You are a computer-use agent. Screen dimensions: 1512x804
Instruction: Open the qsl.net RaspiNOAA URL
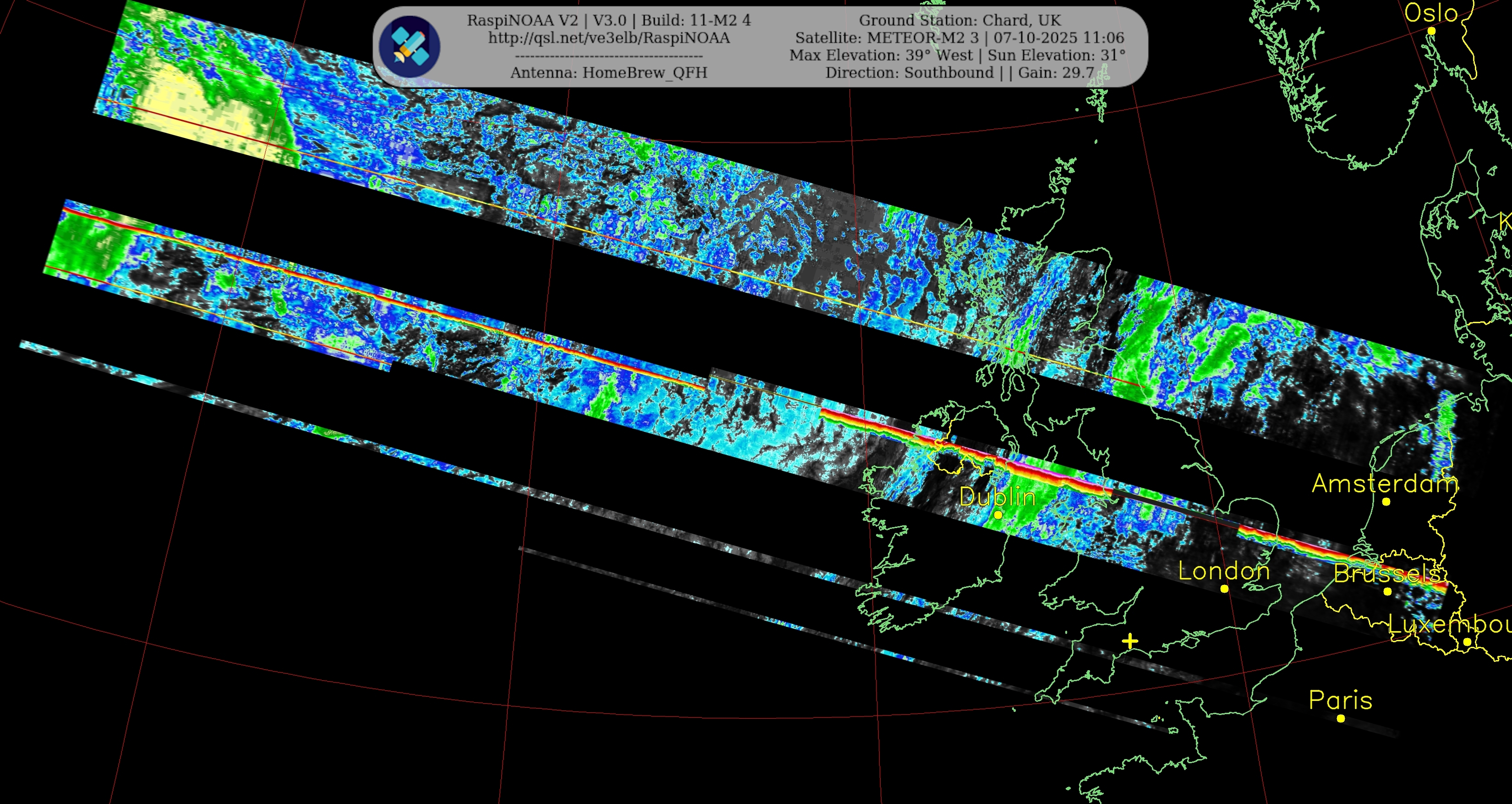[x=608, y=38]
